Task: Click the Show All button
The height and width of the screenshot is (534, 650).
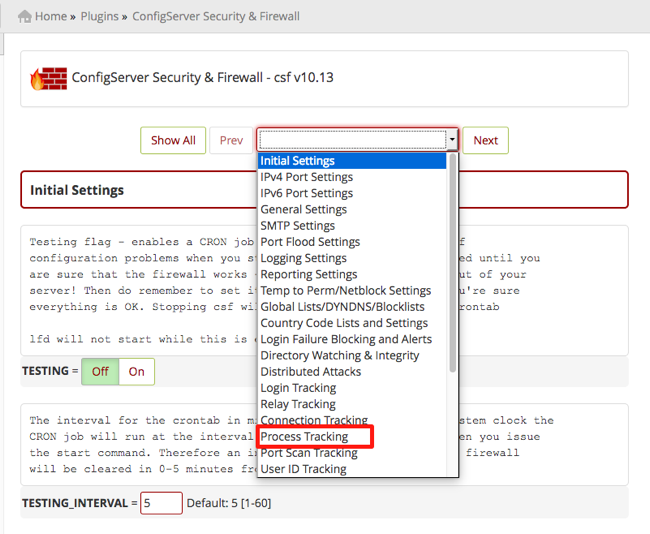Action: (173, 141)
